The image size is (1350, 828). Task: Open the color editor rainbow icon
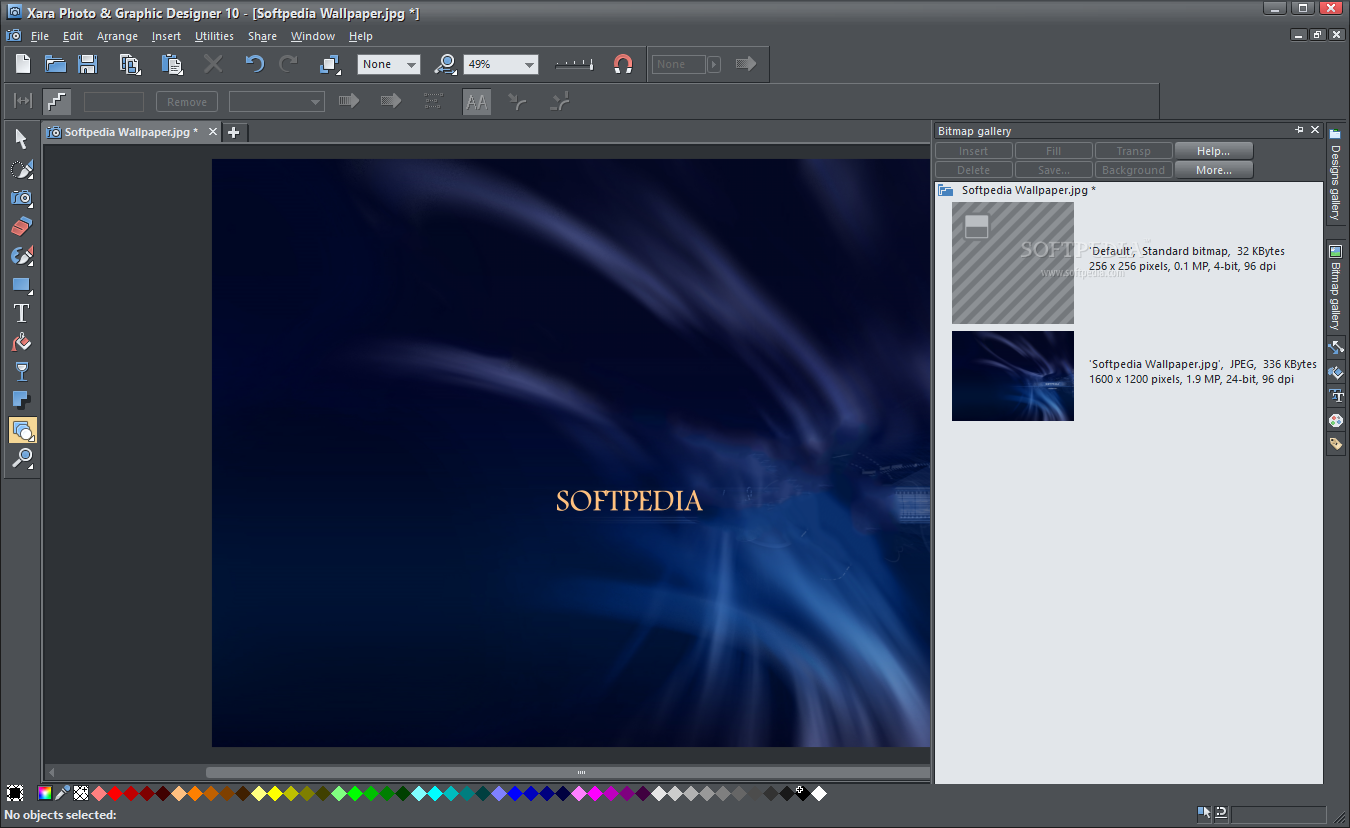(x=45, y=794)
